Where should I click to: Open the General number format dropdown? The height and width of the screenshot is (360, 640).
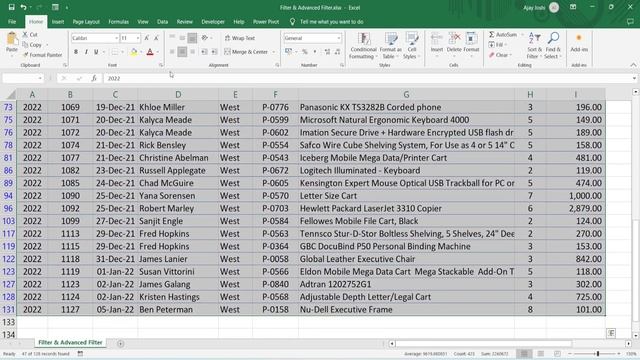tap(339, 38)
